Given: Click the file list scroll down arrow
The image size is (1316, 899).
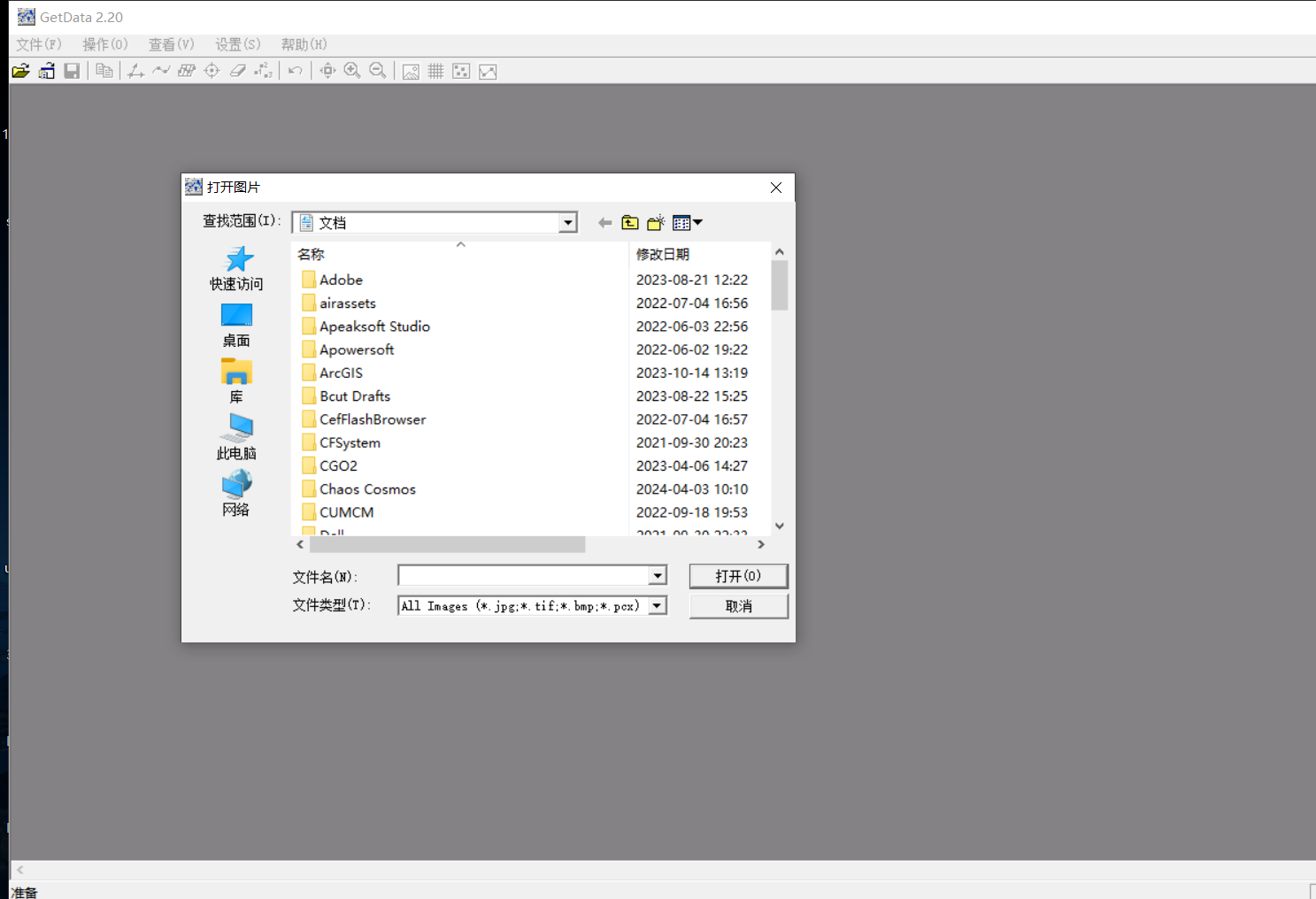Looking at the screenshot, I should point(780,526).
